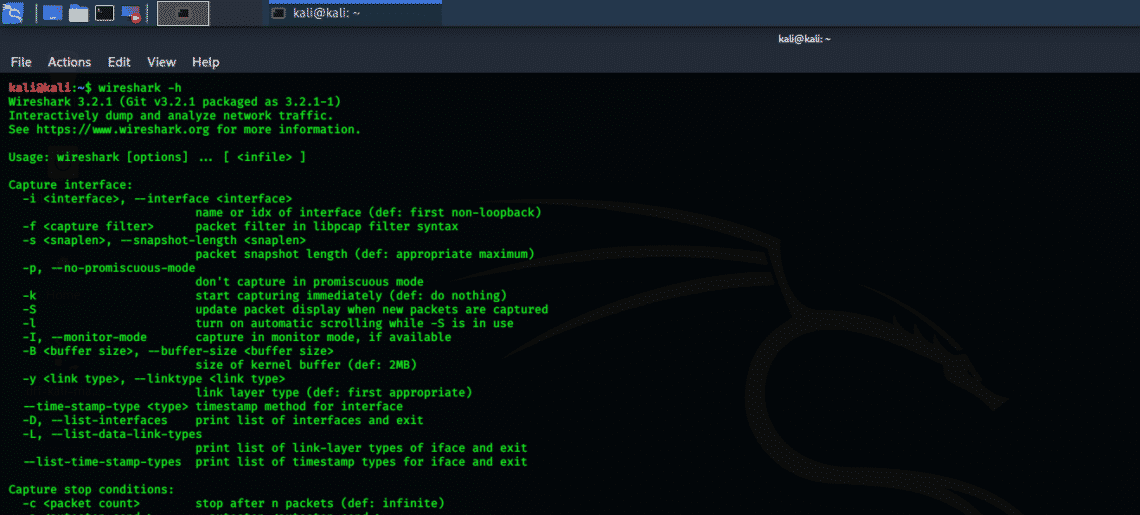The height and width of the screenshot is (515, 1140).
Task: Click the '-c <packet count>' option line
Action: click(x=233, y=503)
